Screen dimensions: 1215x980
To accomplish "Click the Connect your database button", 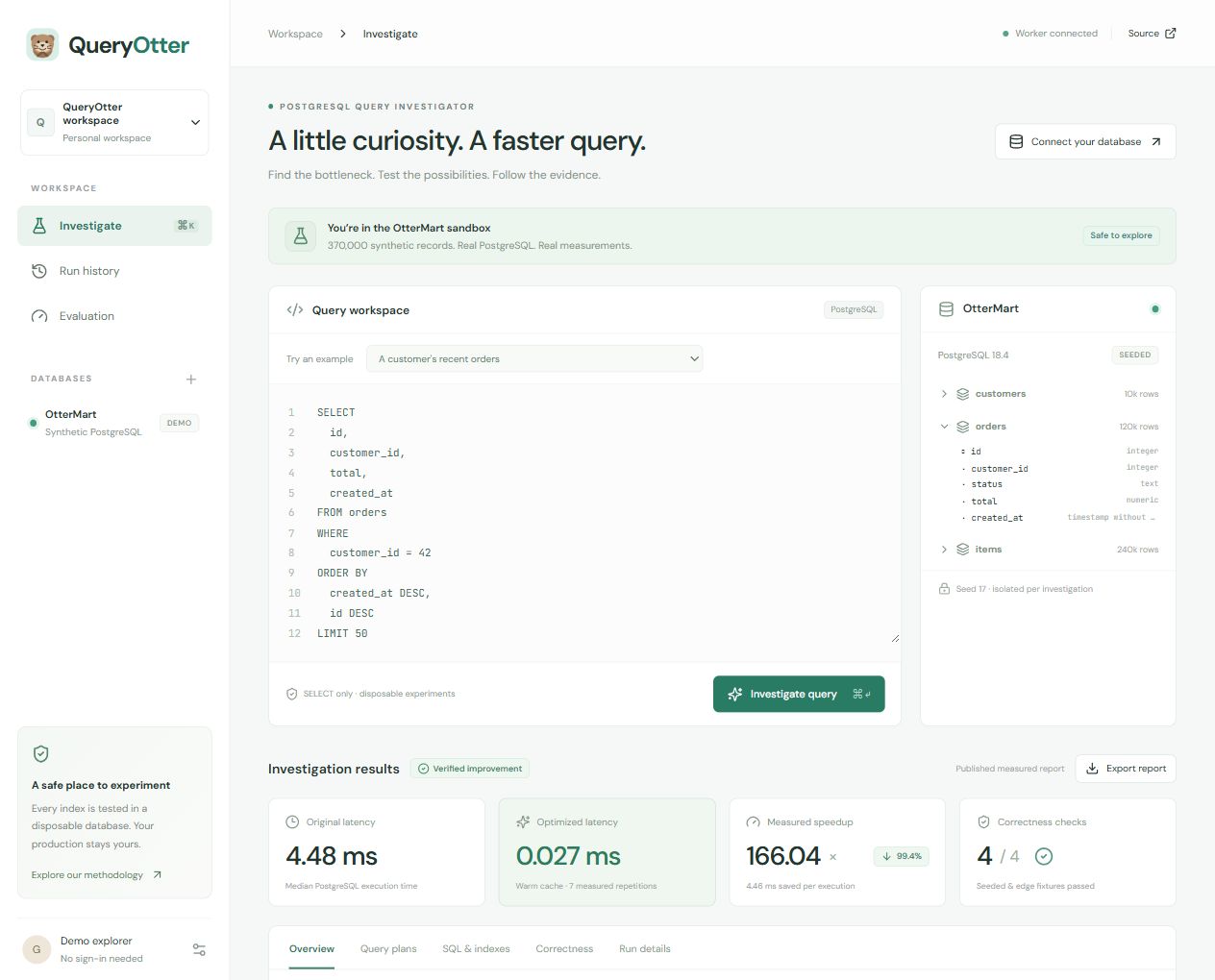I will pos(1085,141).
